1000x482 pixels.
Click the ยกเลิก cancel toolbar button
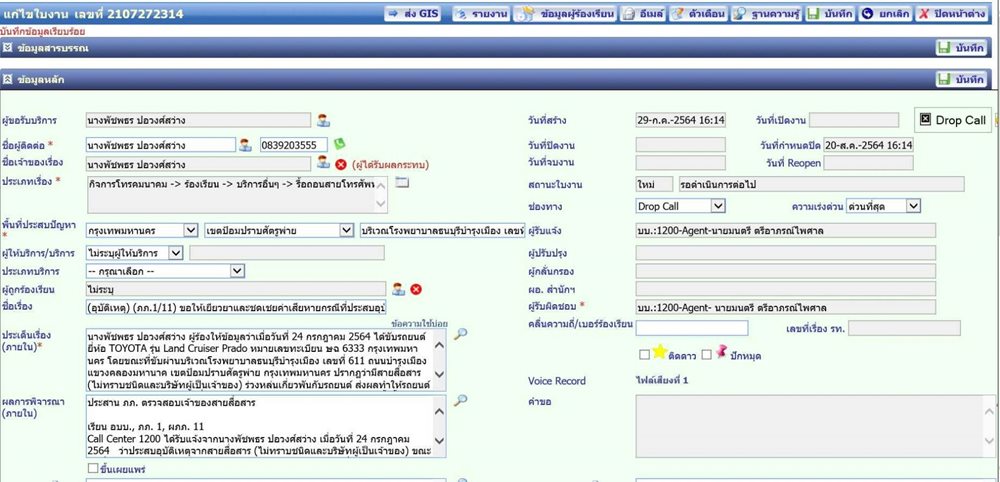click(x=885, y=14)
